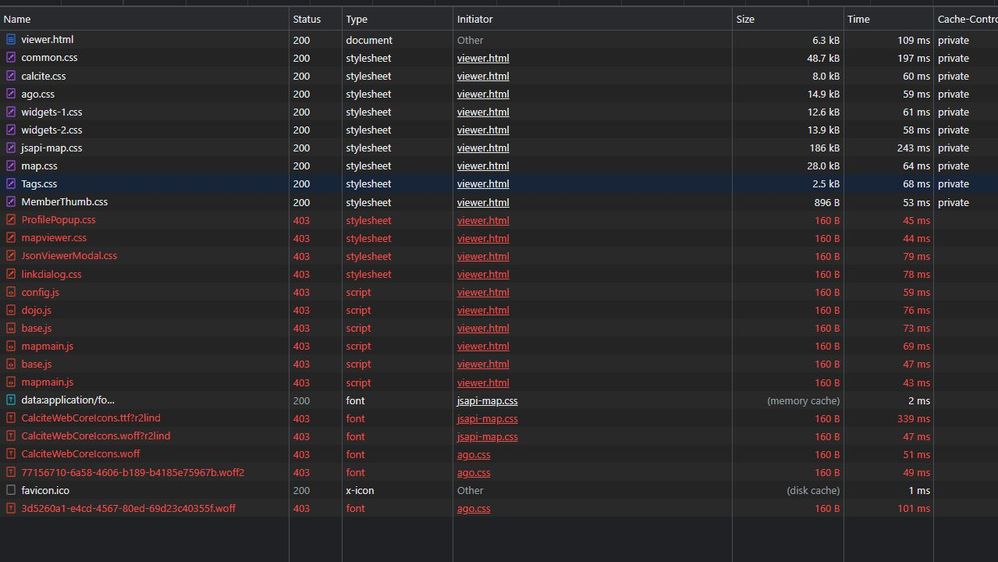Select the Tags.css request row

[499, 184]
